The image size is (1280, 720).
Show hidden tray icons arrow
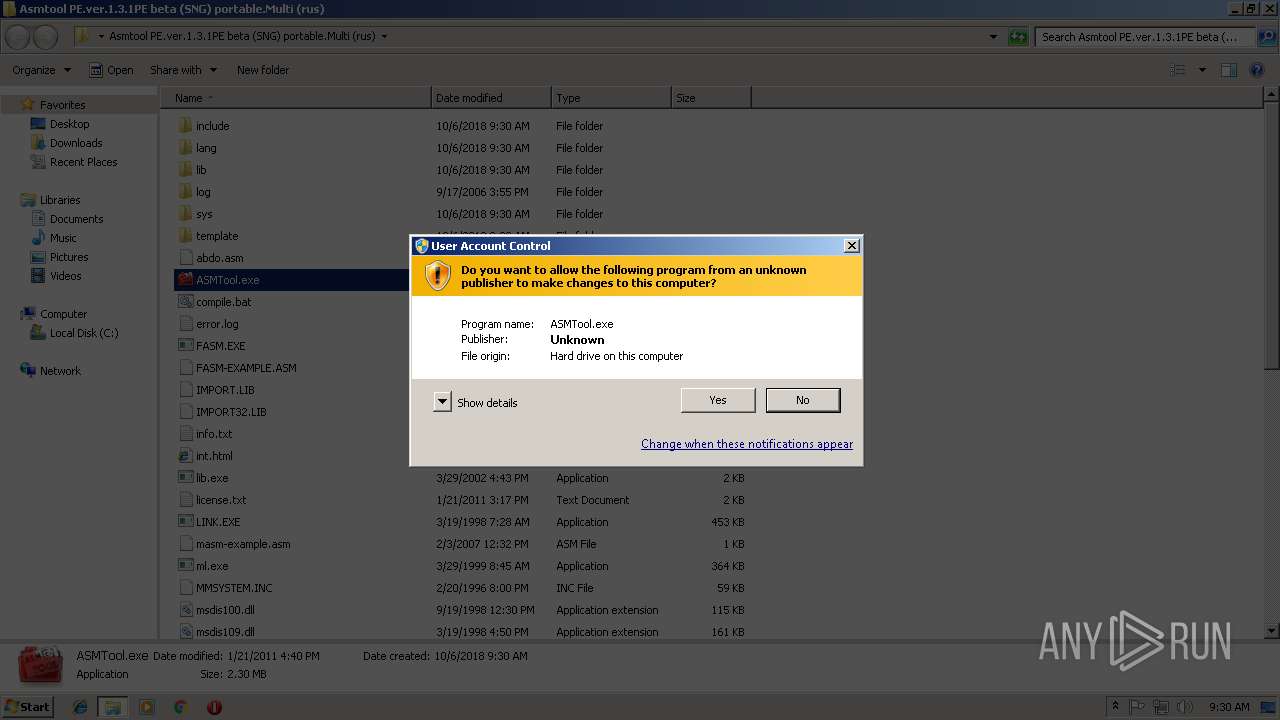(1115, 707)
